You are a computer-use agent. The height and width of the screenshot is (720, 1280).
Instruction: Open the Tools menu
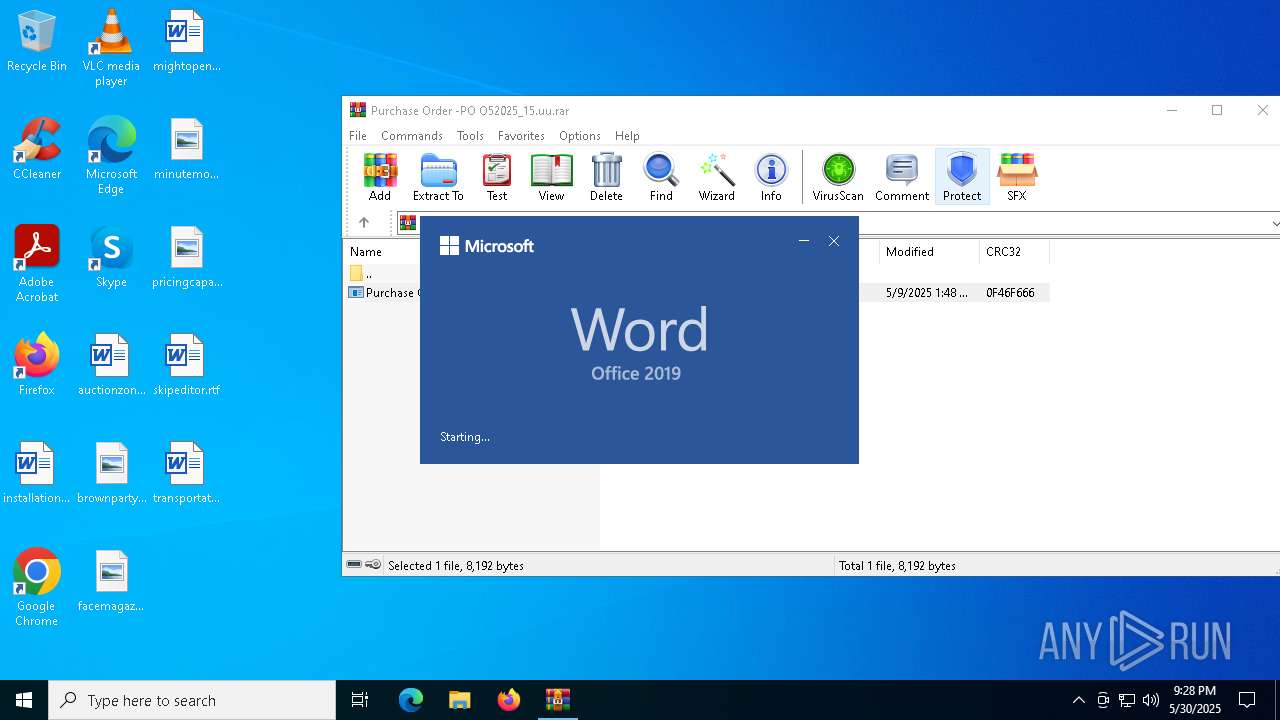coord(470,136)
